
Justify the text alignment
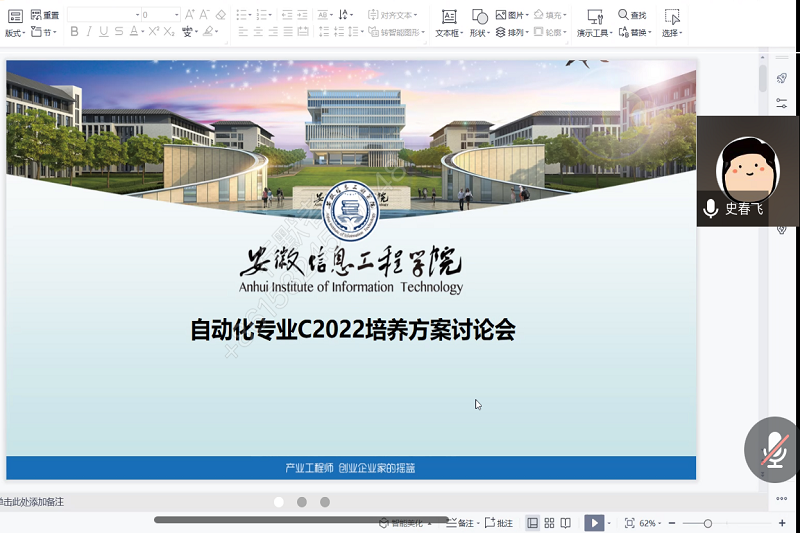[288, 32]
